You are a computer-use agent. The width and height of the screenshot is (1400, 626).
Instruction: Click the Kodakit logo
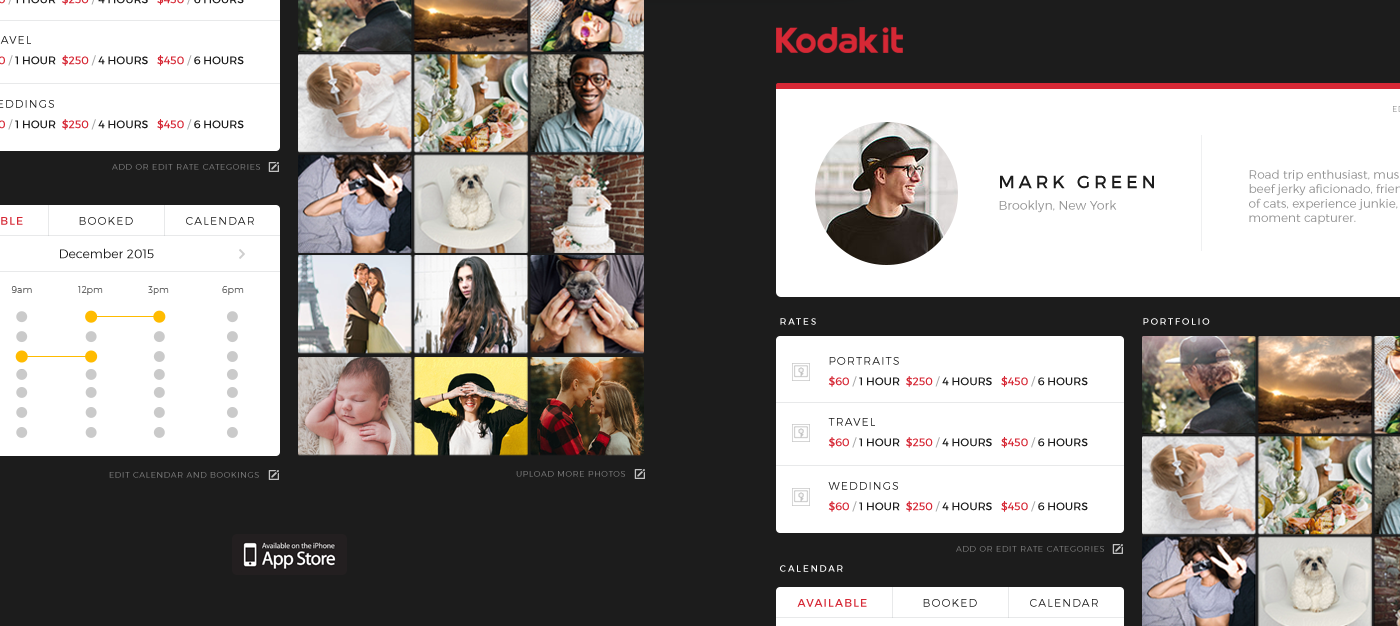pos(839,40)
